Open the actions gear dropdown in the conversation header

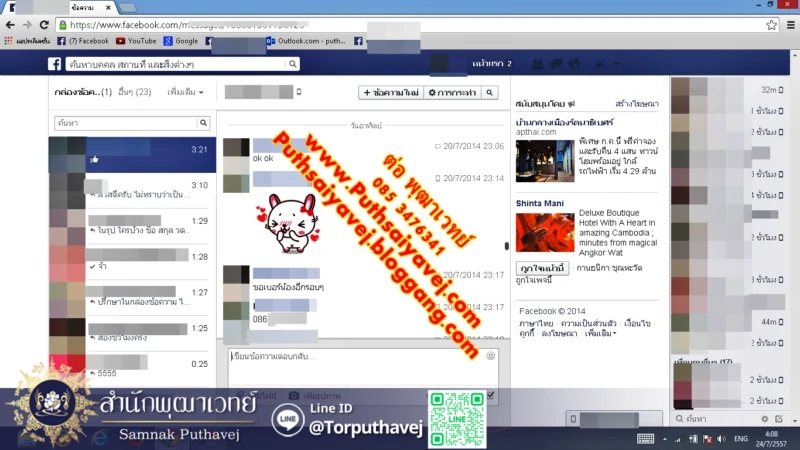pyautogui.click(x=451, y=93)
